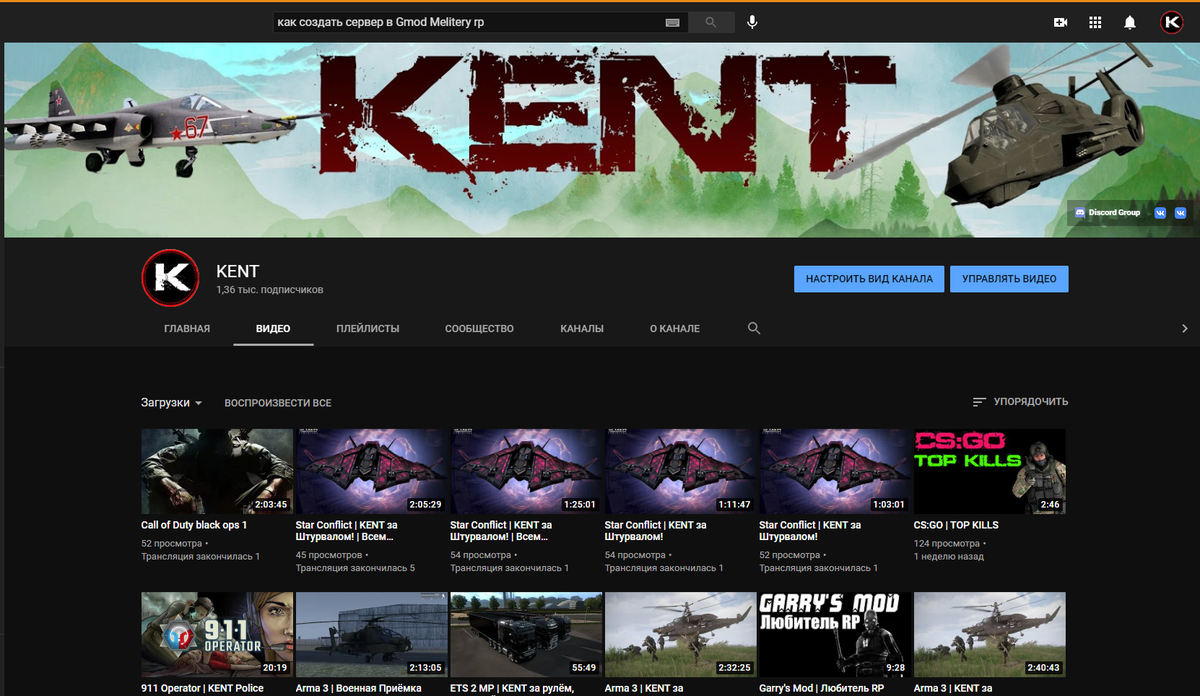
Task: Click '1,36 тыс. подписчиков' text
Action: pyautogui.click(x=269, y=290)
